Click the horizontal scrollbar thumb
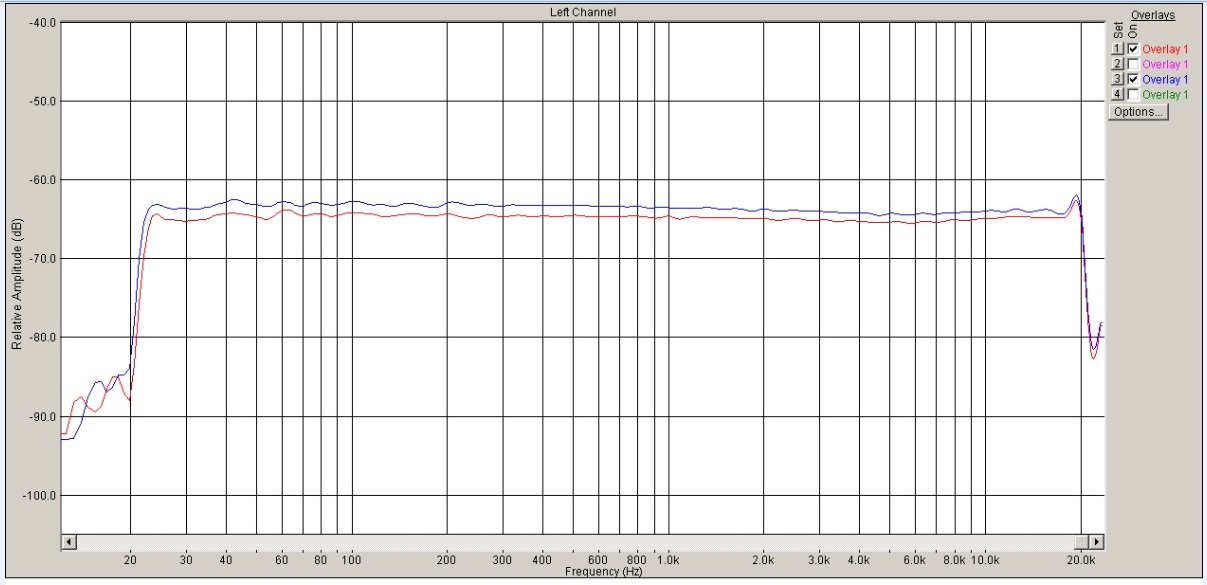This screenshot has width=1207, height=585. coord(1083,542)
